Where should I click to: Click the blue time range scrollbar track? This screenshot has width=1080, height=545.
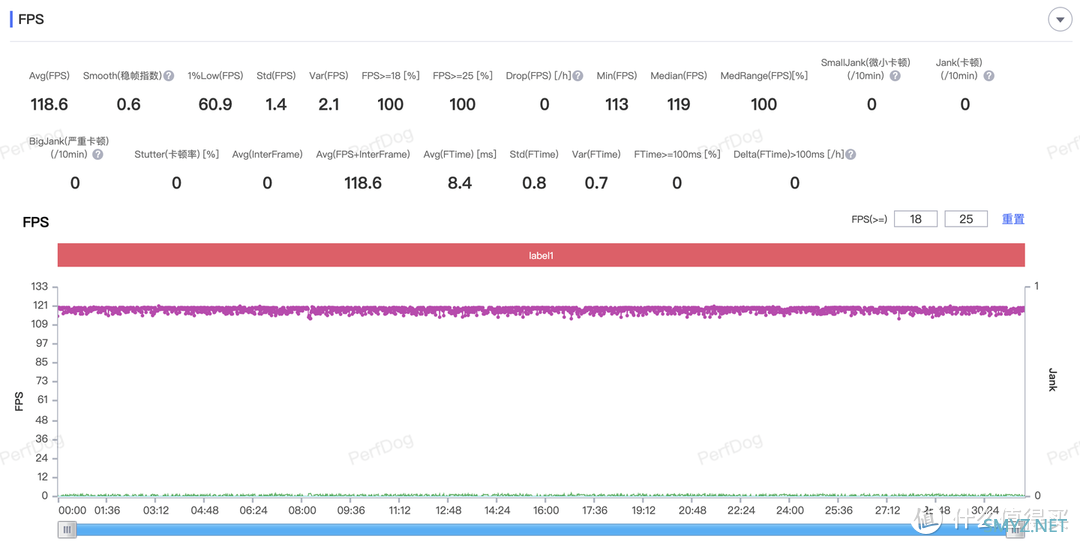540,530
